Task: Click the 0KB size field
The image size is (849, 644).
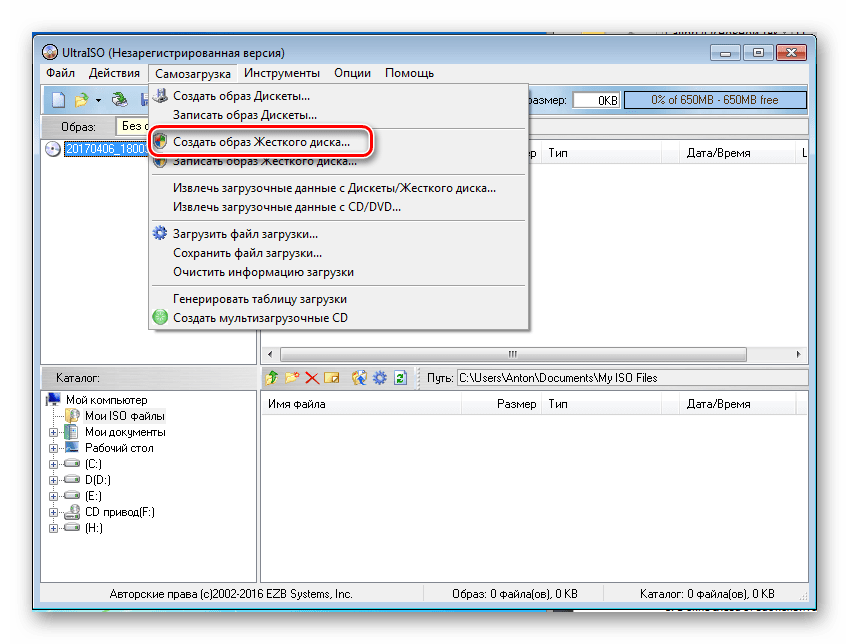Action: [x=596, y=100]
